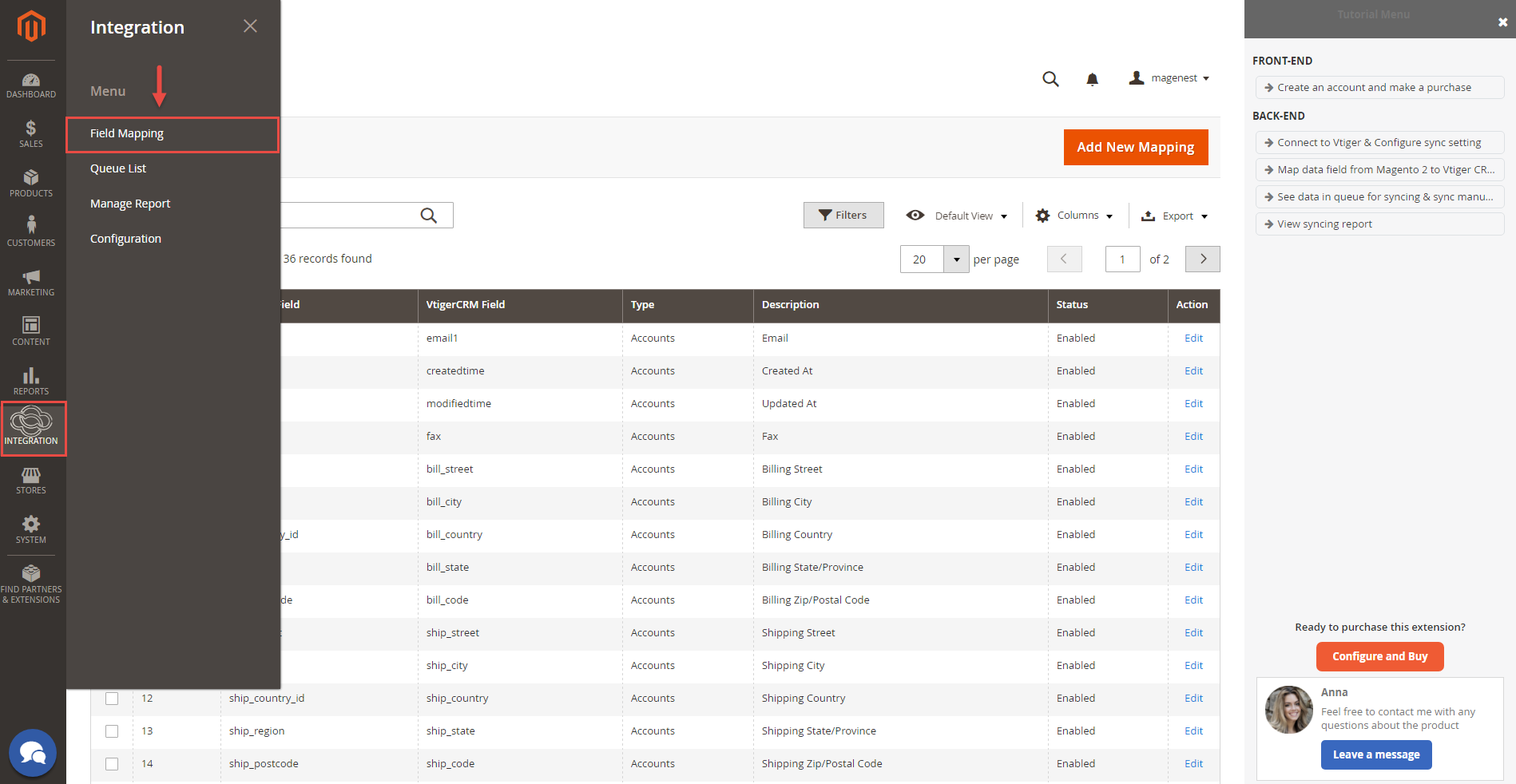Click the Add New Mapping button

pos(1135,147)
